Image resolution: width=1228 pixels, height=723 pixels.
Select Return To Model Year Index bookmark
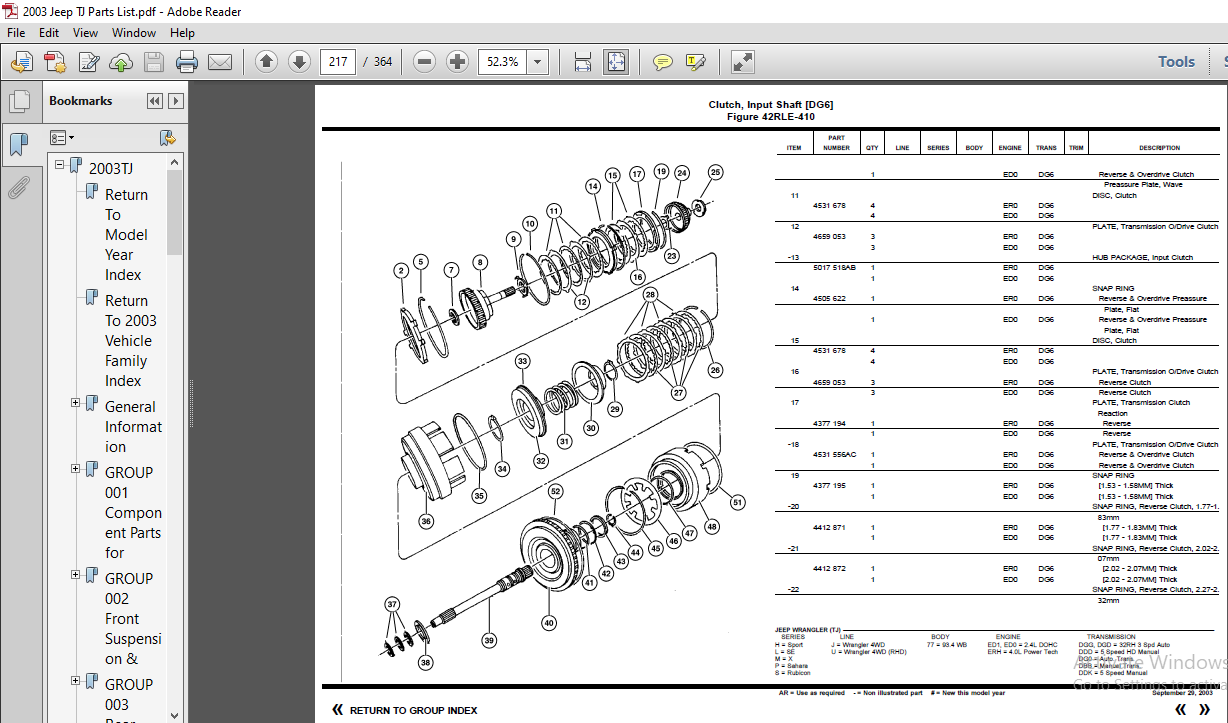127,234
